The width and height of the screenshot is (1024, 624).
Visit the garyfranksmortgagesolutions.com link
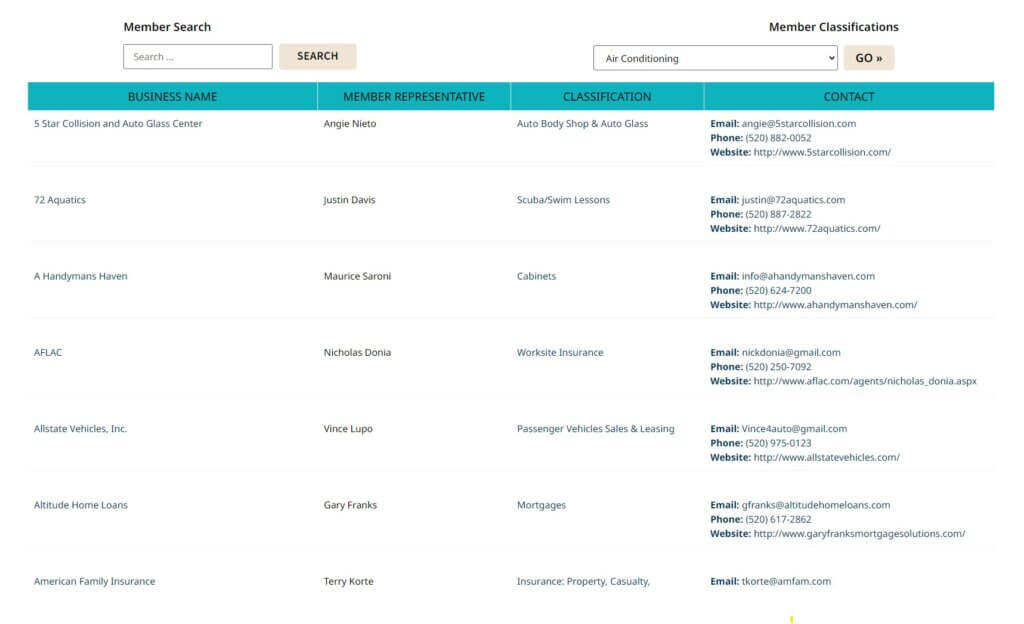pyautogui.click(x=859, y=534)
